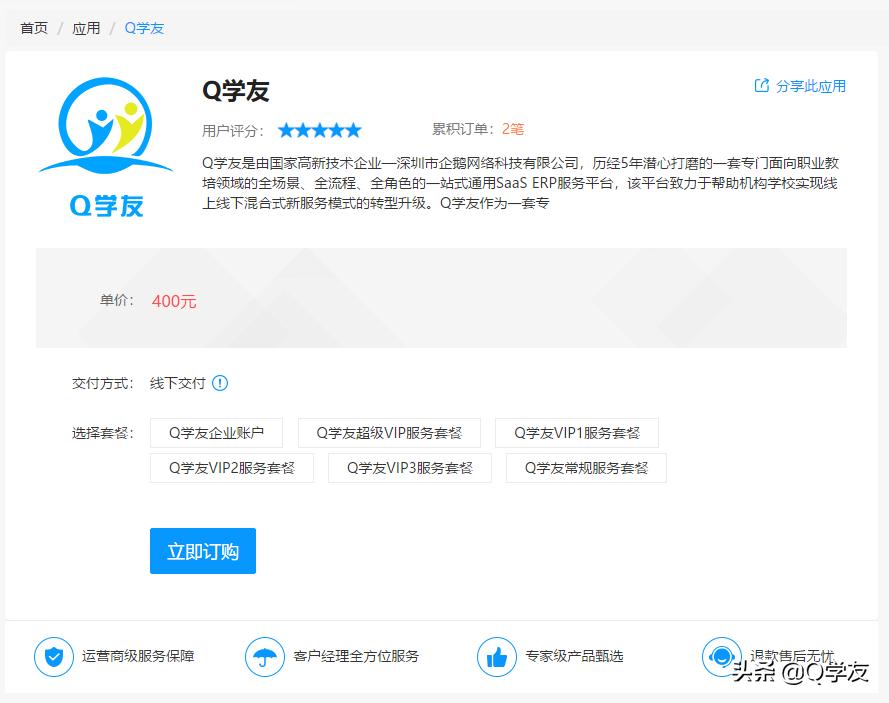This screenshot has width=889, height=703.
Task: Click the headset icon beside 退款售后无忧
Action: point(722,657)
